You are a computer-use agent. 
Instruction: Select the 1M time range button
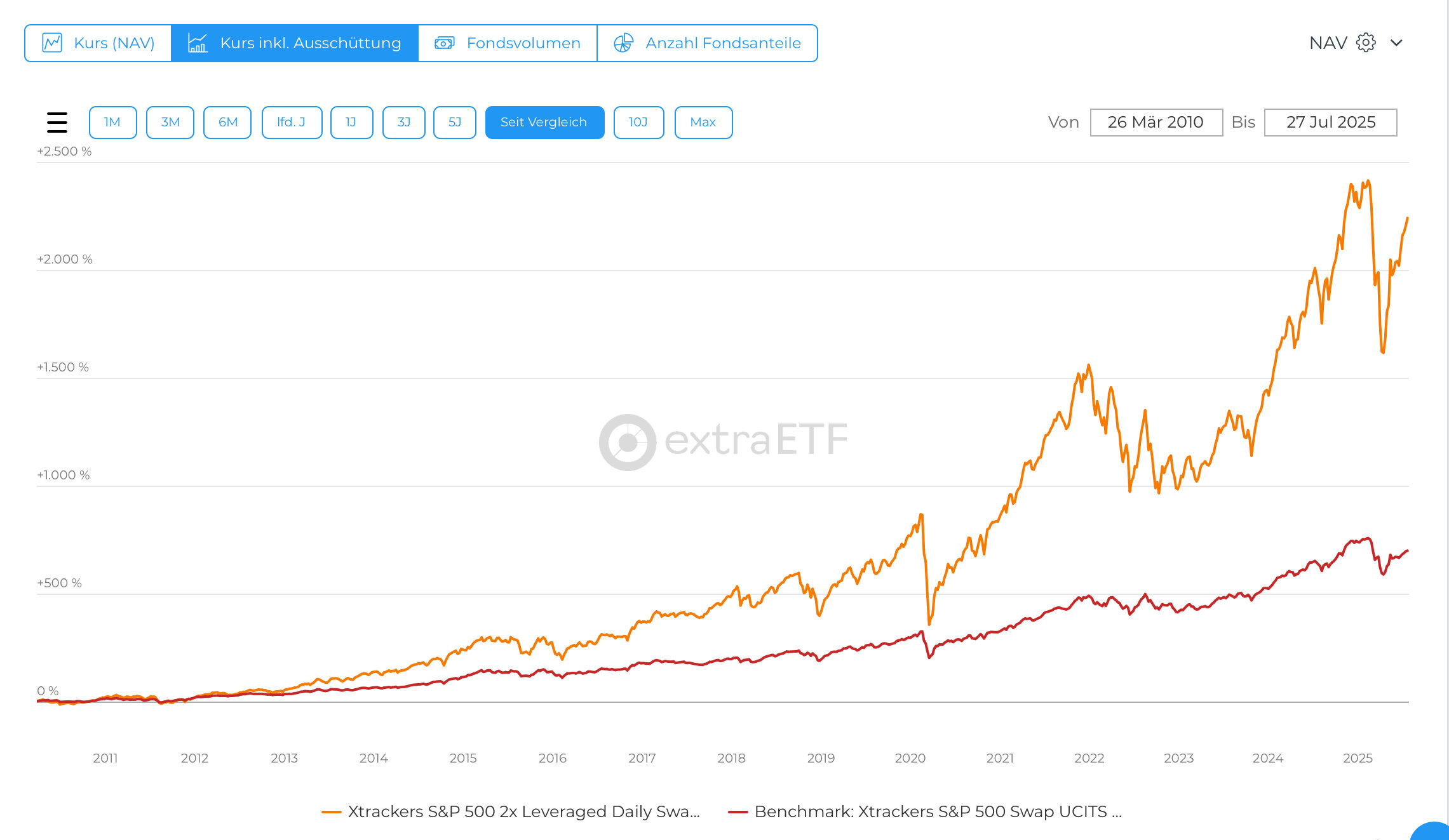[x=112, y=123]
